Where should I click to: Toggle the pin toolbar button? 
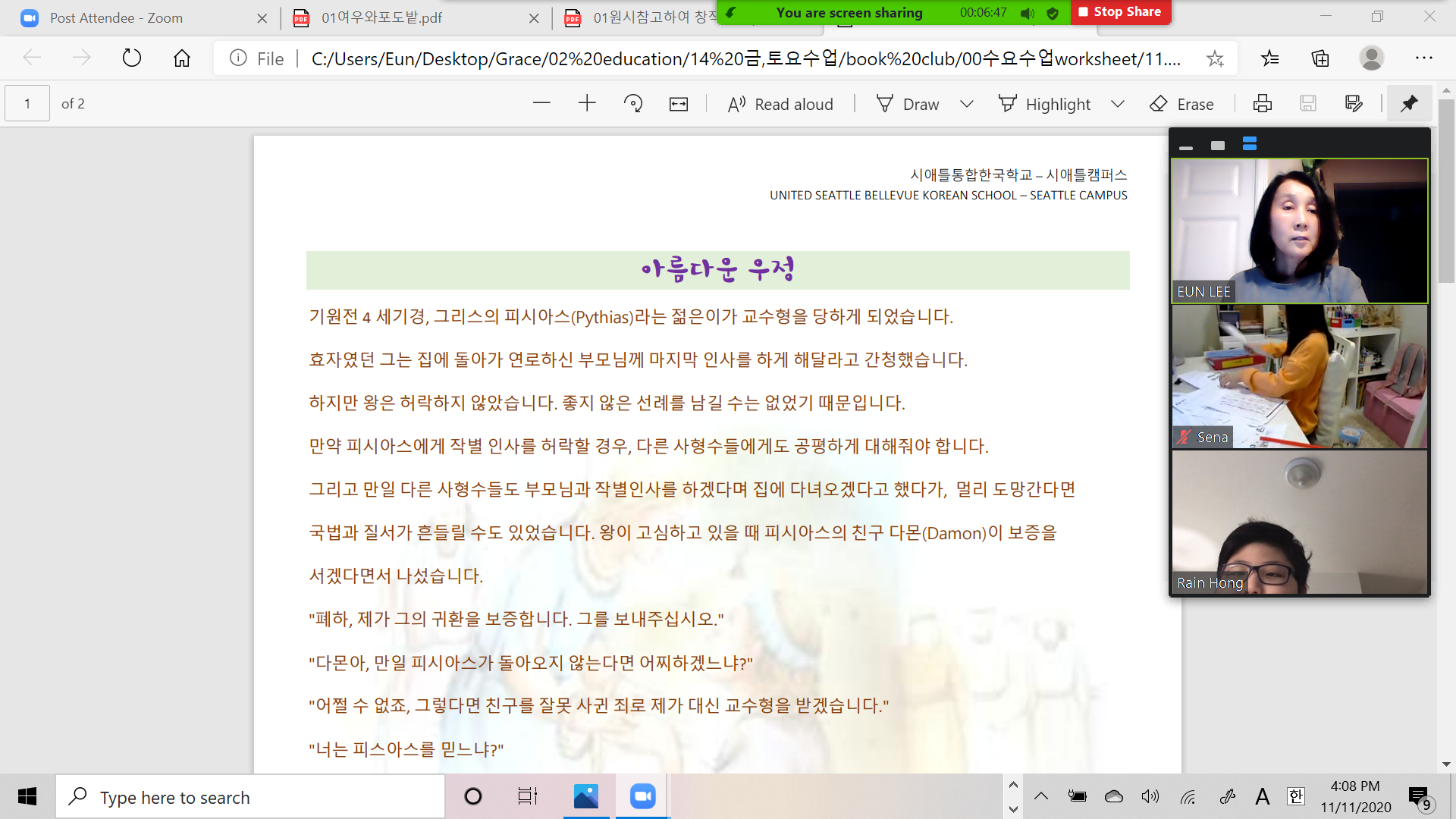tap(1409, 104)
